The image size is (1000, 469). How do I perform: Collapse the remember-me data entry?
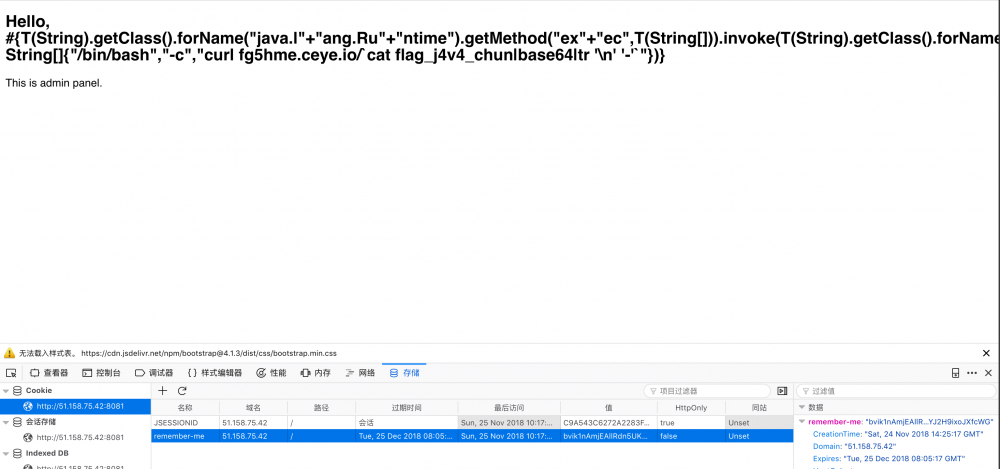[802, 422]
